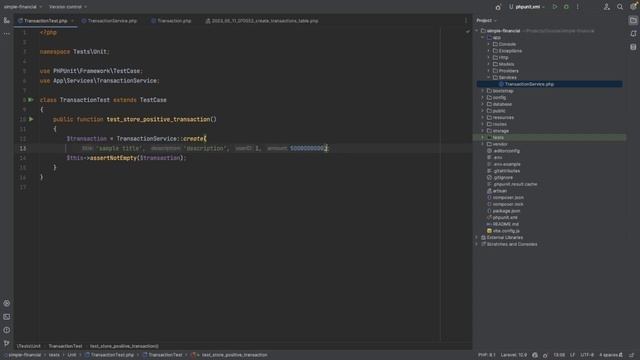Collapse the simple-financial root folder
This screenshot has width=640, height=360.
coord(477,31)
